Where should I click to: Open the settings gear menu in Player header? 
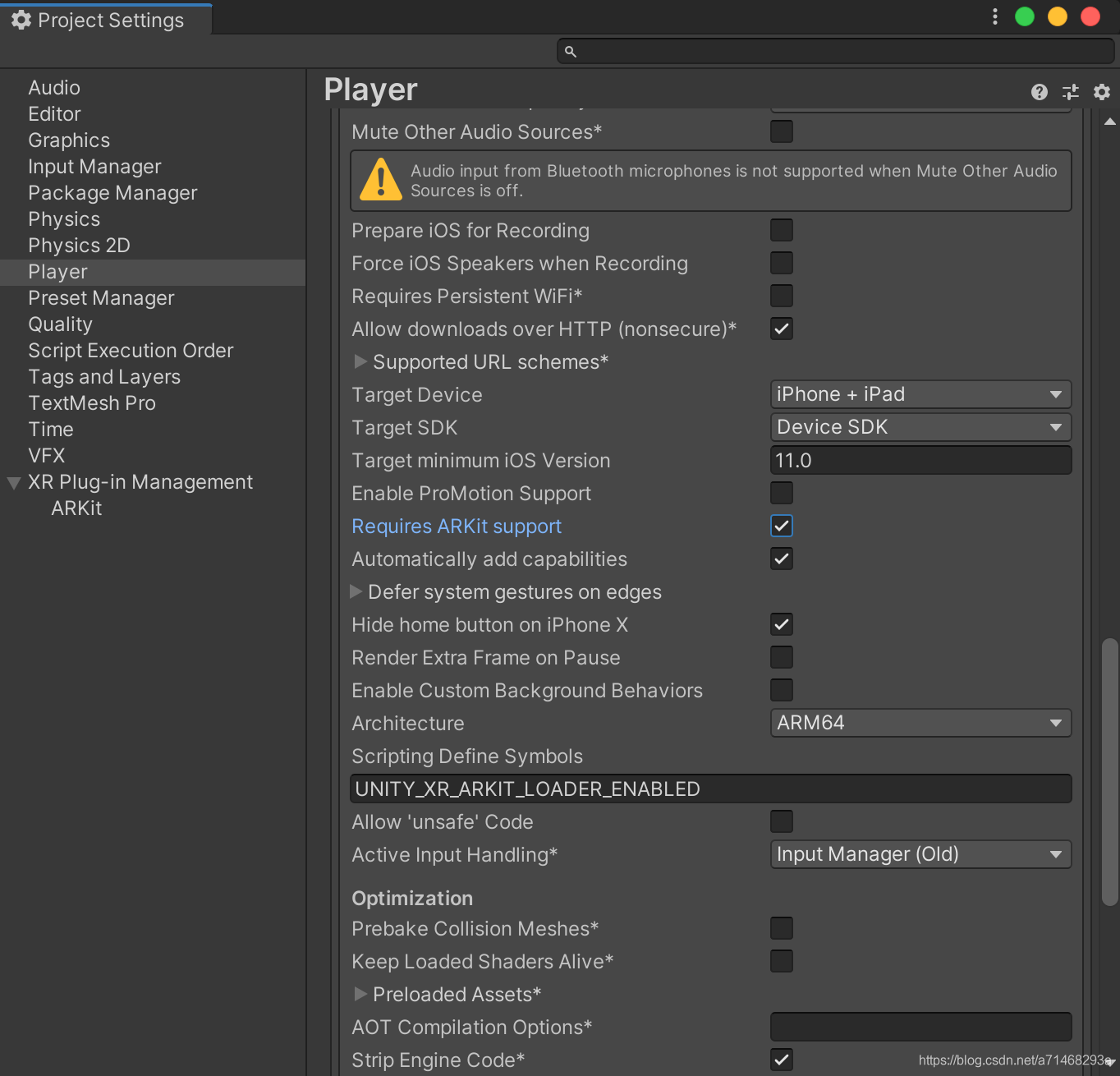[1101, 92]
